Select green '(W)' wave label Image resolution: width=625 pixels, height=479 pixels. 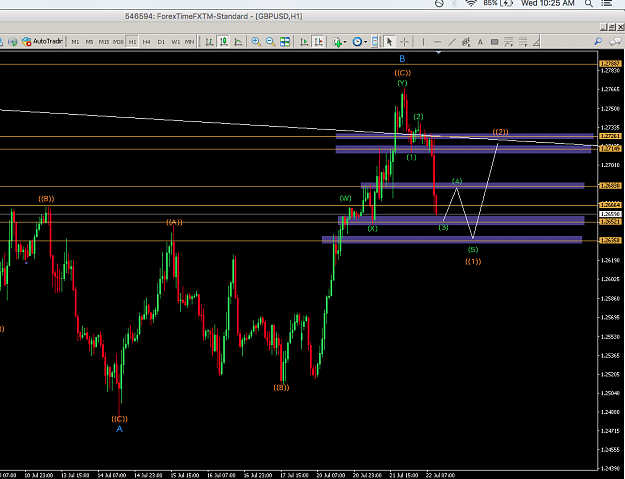pos(346,198)
